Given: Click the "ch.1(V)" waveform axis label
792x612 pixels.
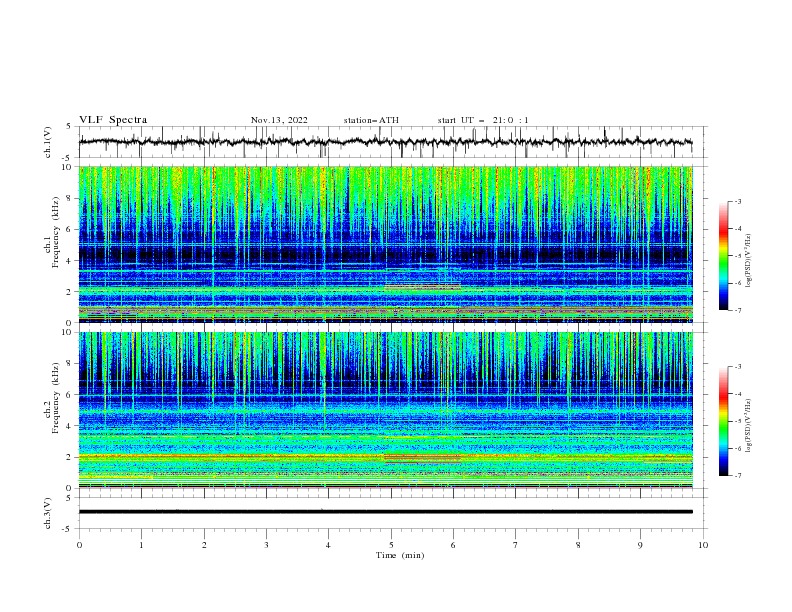Looking at the screenshot, I should point(48,142).
